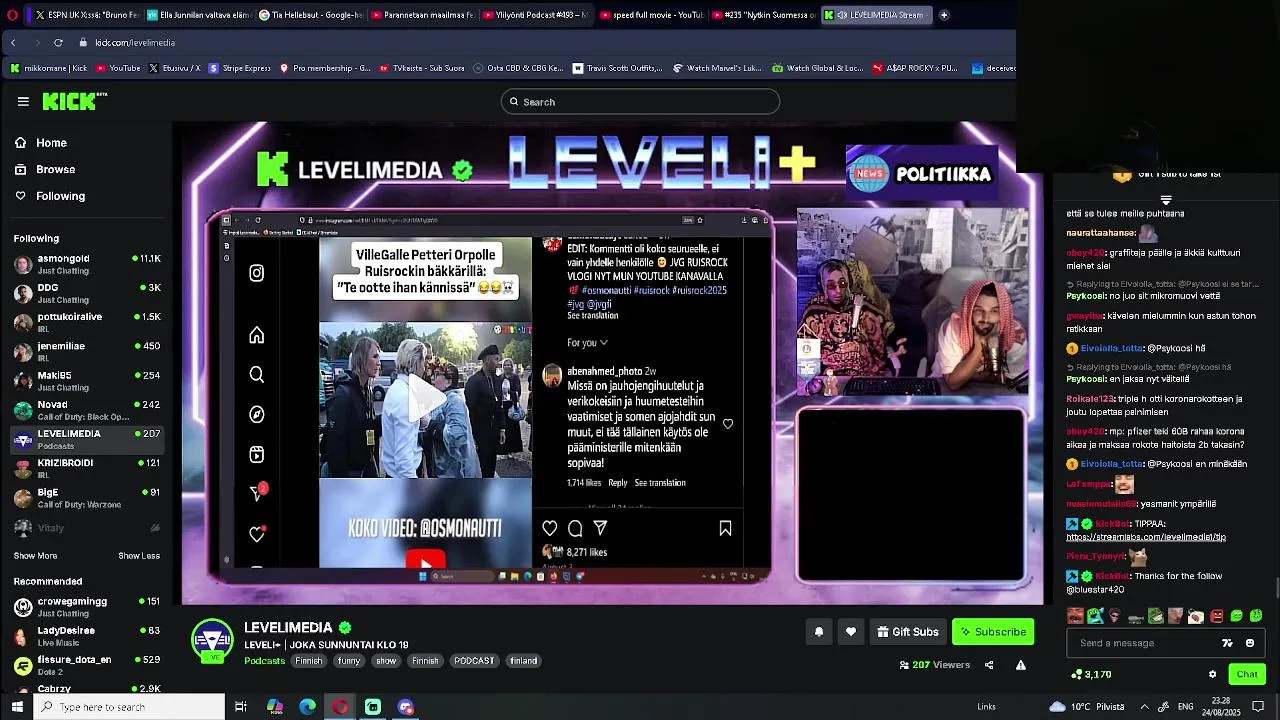
Task: Reload the page in browser
Action: (58, 43)
